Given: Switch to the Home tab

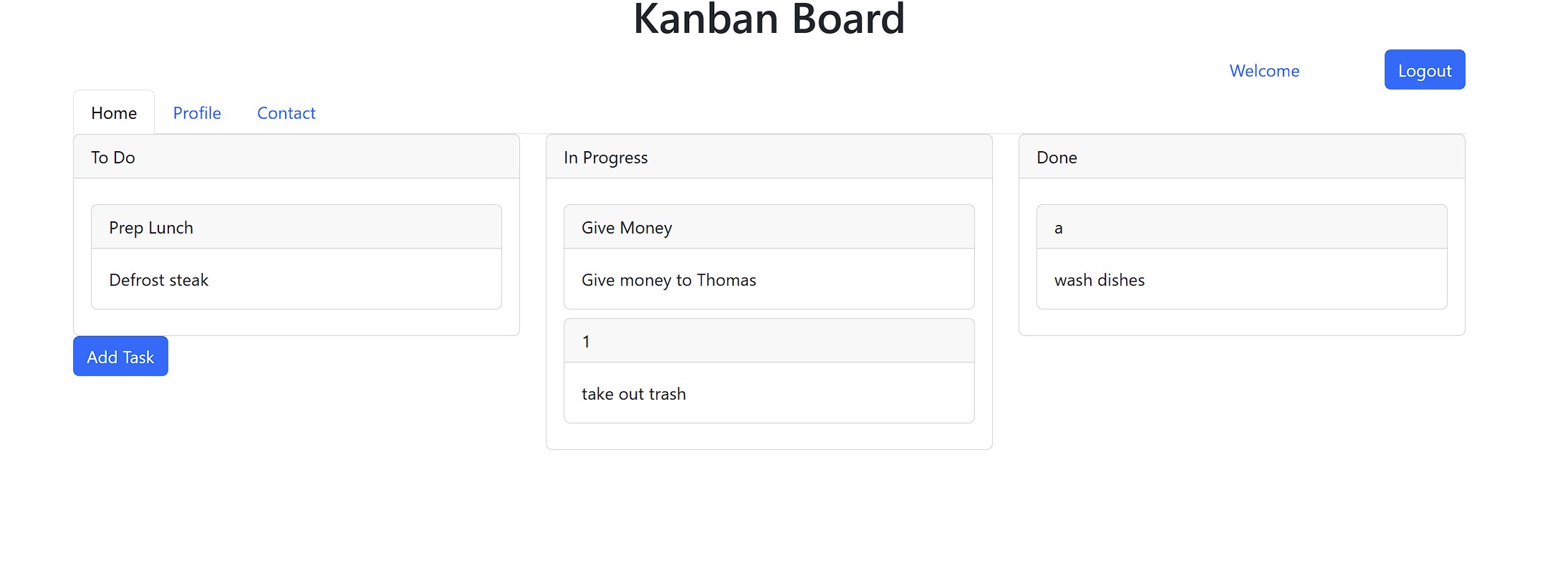Looking at the screenshot, I should click(x=114, y=113).
